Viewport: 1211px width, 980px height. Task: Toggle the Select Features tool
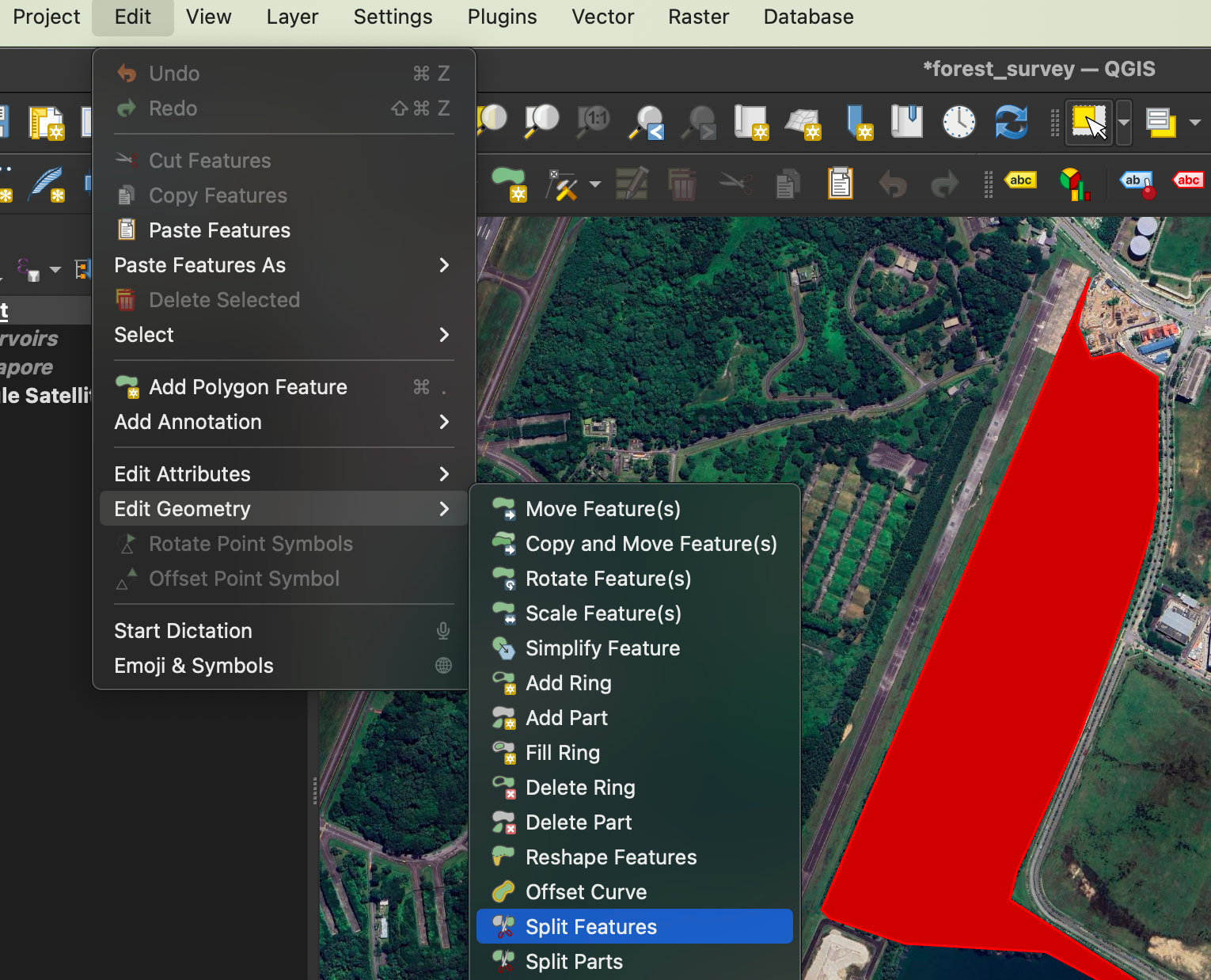tap(1089, 123)
